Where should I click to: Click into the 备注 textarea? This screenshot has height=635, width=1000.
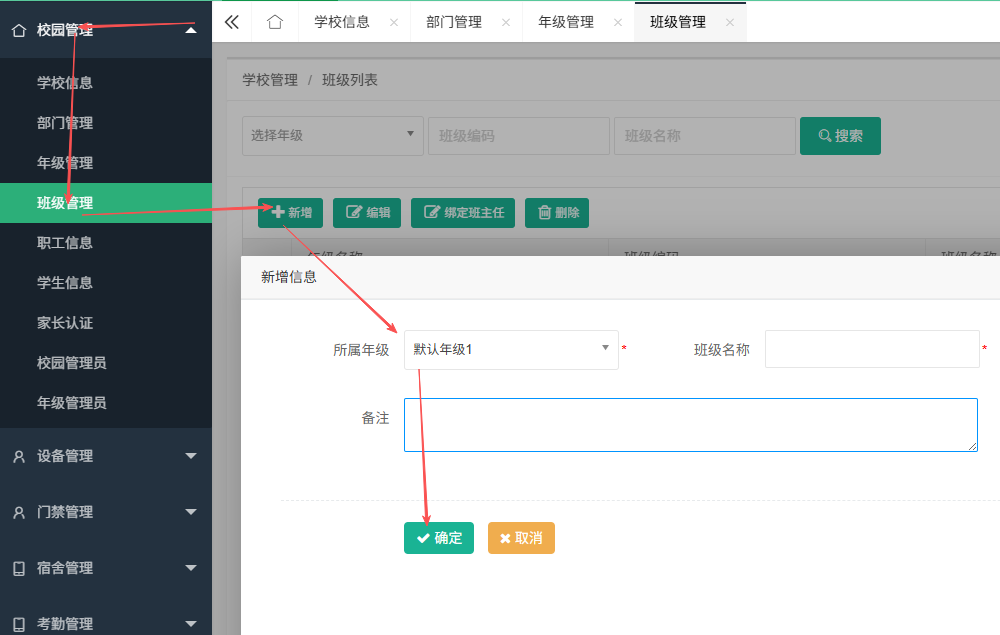691,425
